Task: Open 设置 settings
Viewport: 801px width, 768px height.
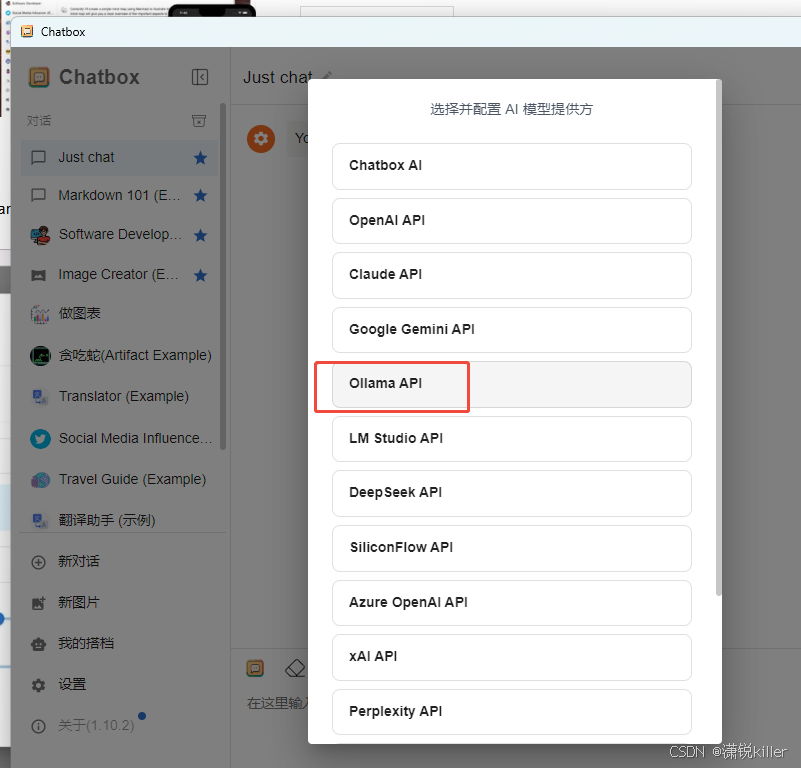Action: 123,685
